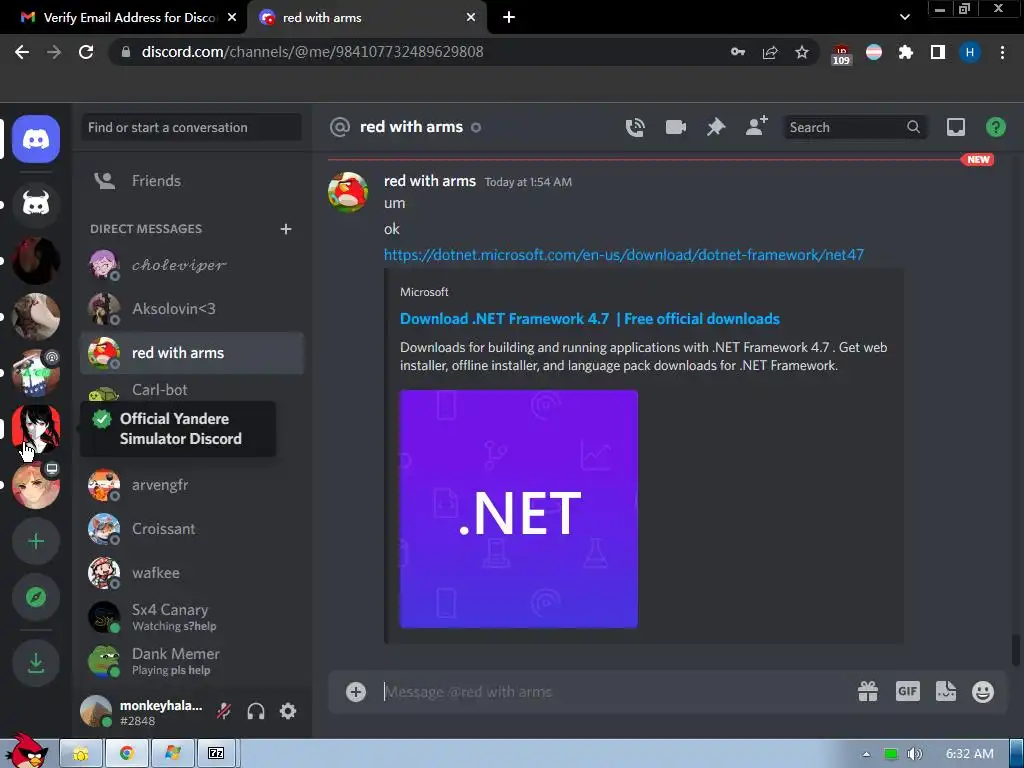Add friends to this DM
1024x768 pixels.
point(757,126)
